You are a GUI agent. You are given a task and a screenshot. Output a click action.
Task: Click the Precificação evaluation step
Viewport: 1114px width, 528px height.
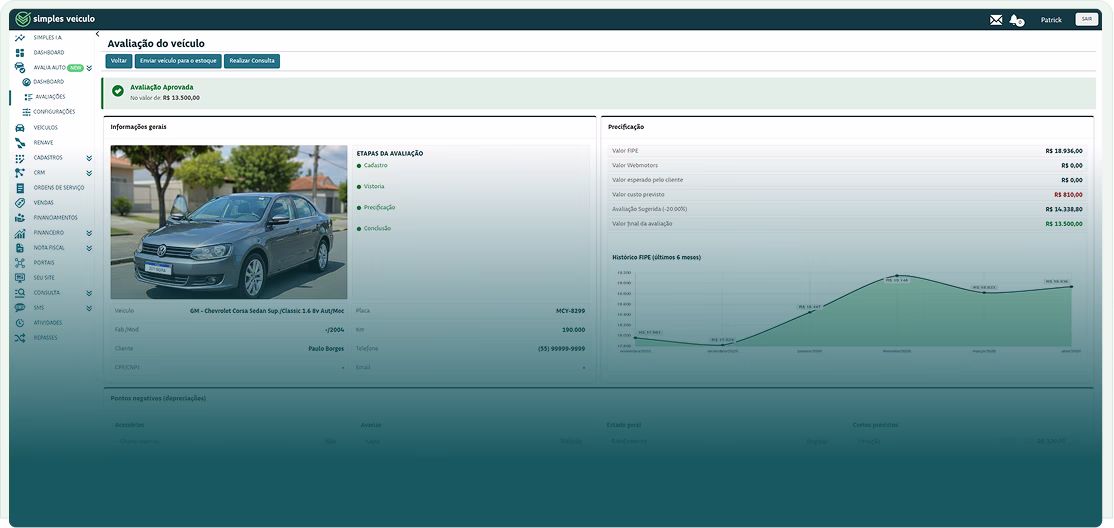coord(379,208)
